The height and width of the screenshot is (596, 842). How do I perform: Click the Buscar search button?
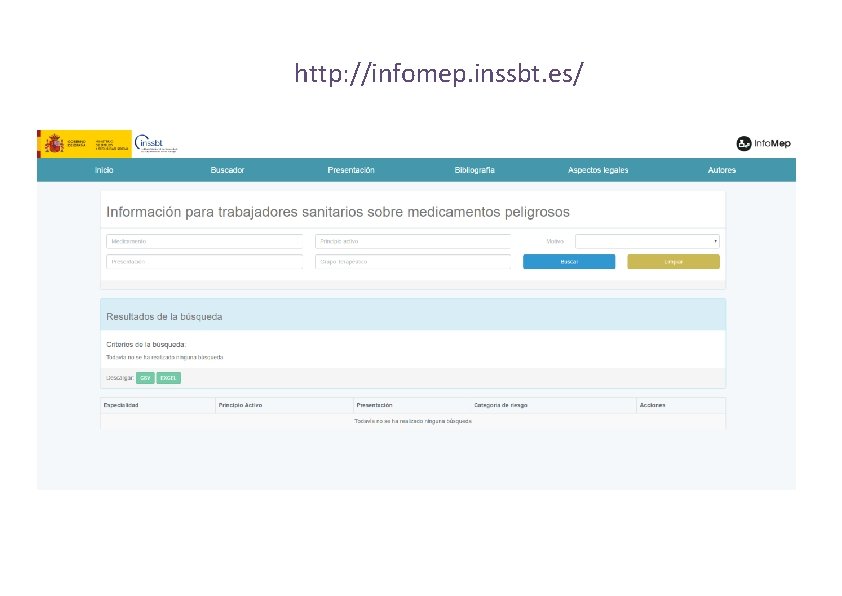click(568, 261)
